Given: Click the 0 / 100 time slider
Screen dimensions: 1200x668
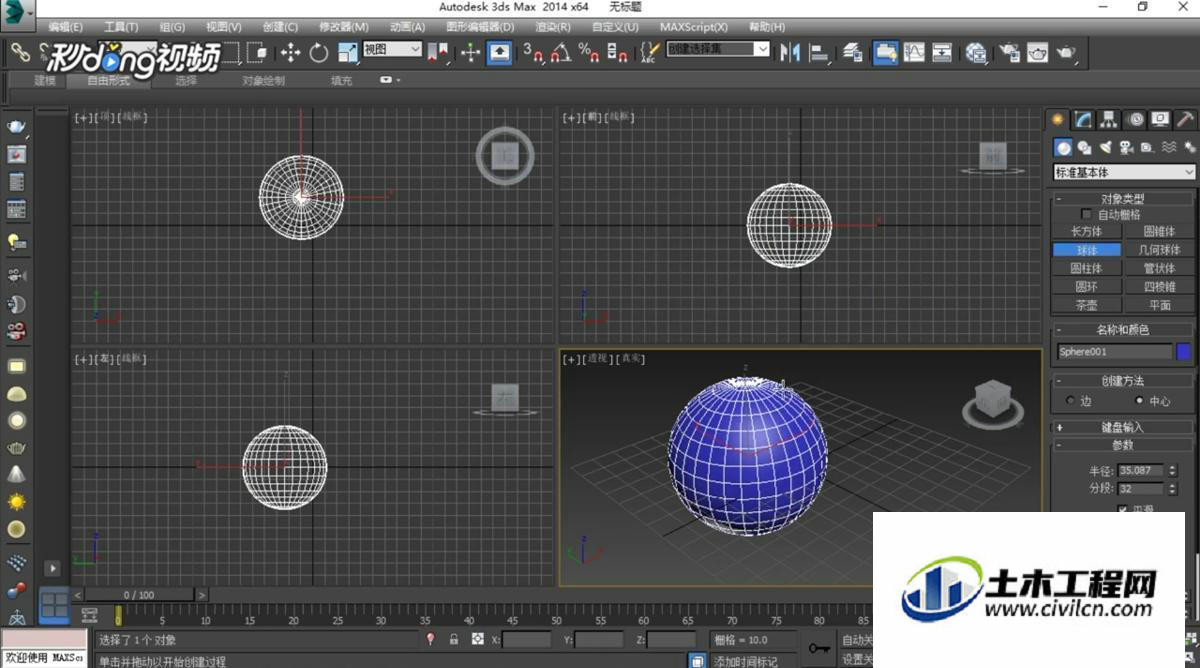Looking at the screenshot, I should (x=139, y=595).
